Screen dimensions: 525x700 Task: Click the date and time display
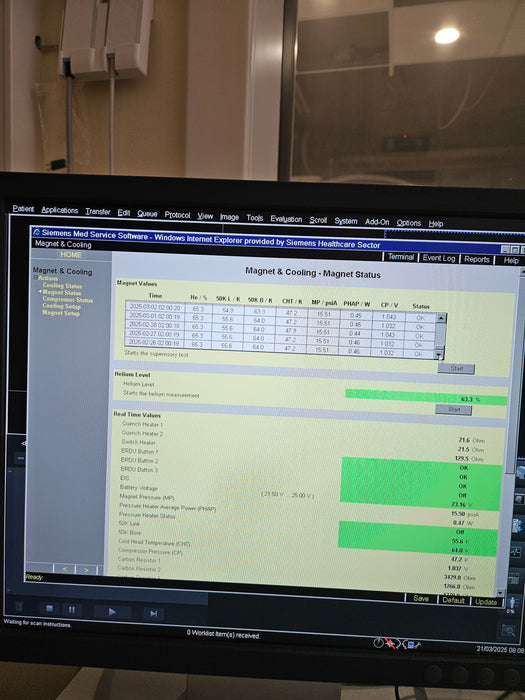click(x=500, y=650)
